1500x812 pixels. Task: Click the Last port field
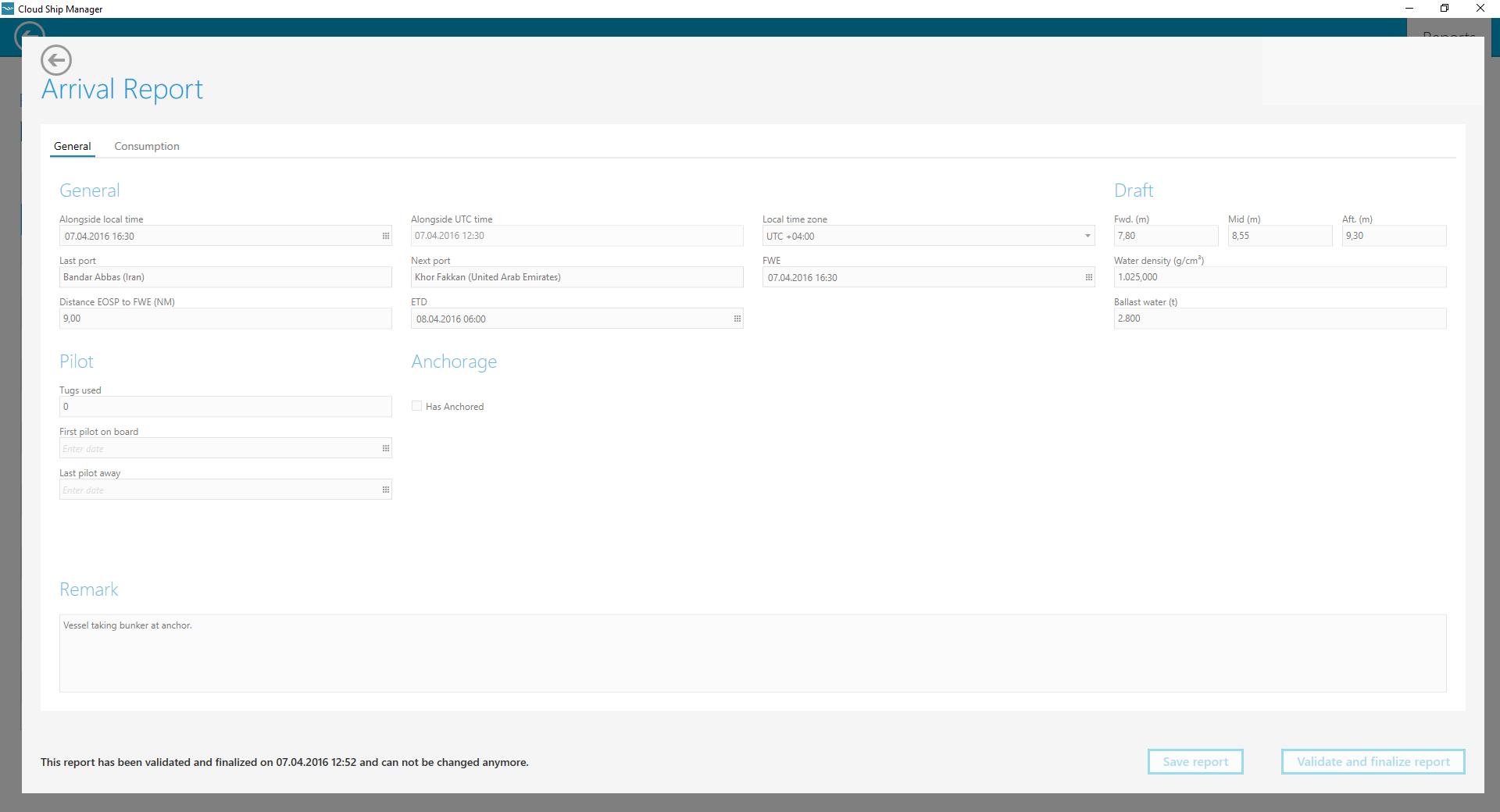pyautogui.click(x=225, y=277)
